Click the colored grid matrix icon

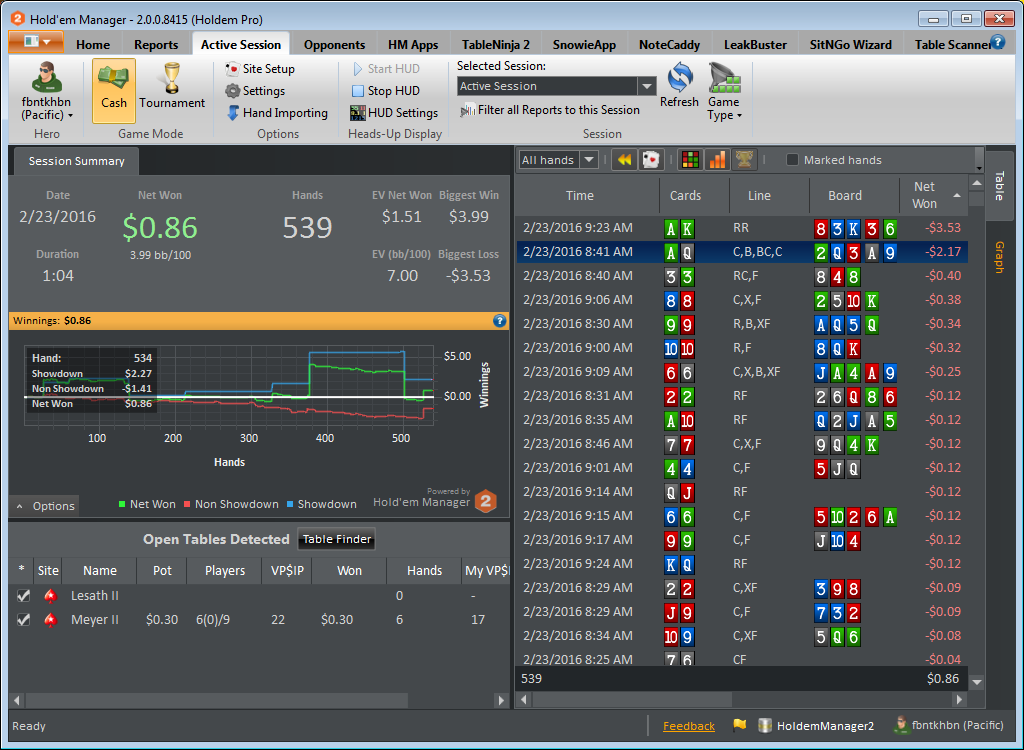coord(689,160)
